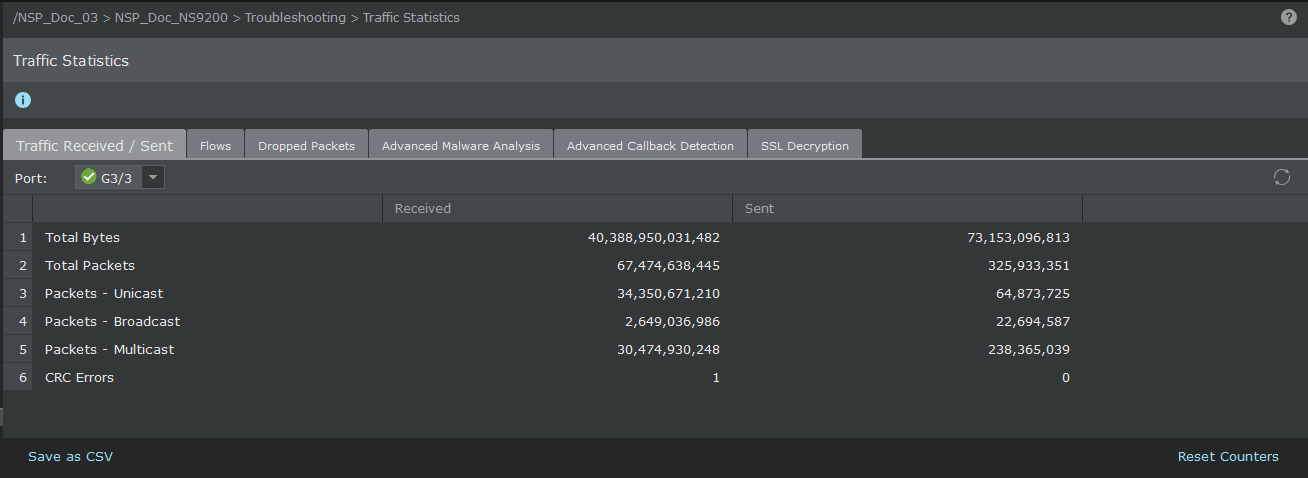
Task: Open the help question mark icon
Action: point(1289,17)
